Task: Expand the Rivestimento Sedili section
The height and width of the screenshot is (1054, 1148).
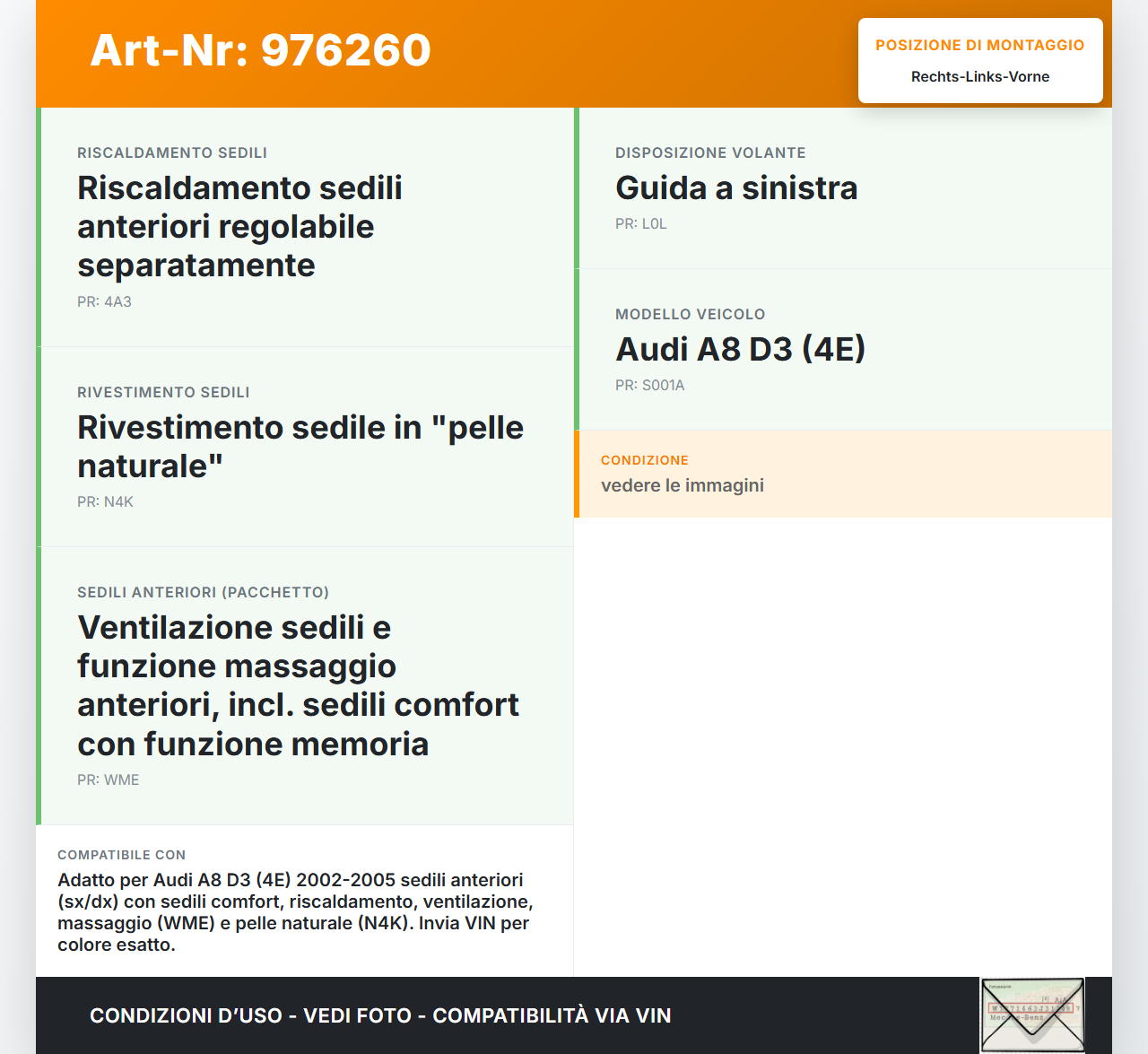Action: pos(305,446)
